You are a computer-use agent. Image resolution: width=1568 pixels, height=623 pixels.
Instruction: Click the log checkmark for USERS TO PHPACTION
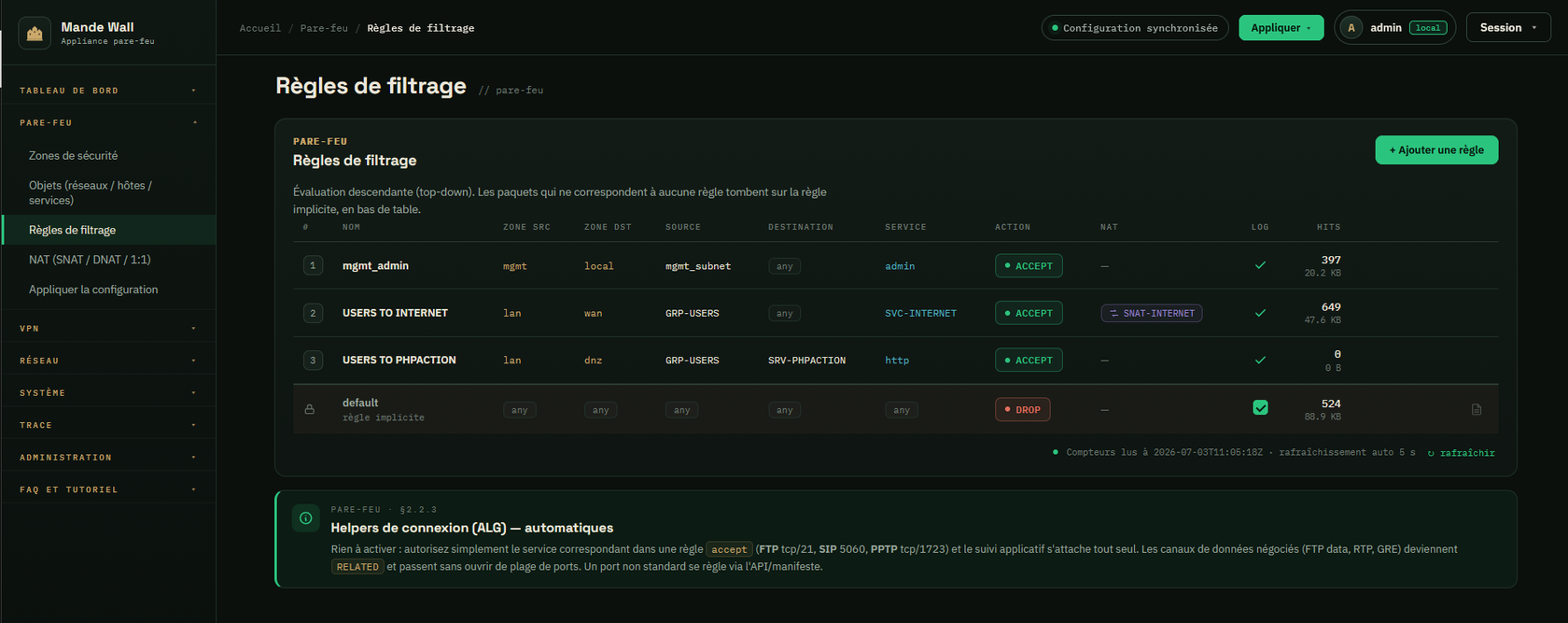1260,360
